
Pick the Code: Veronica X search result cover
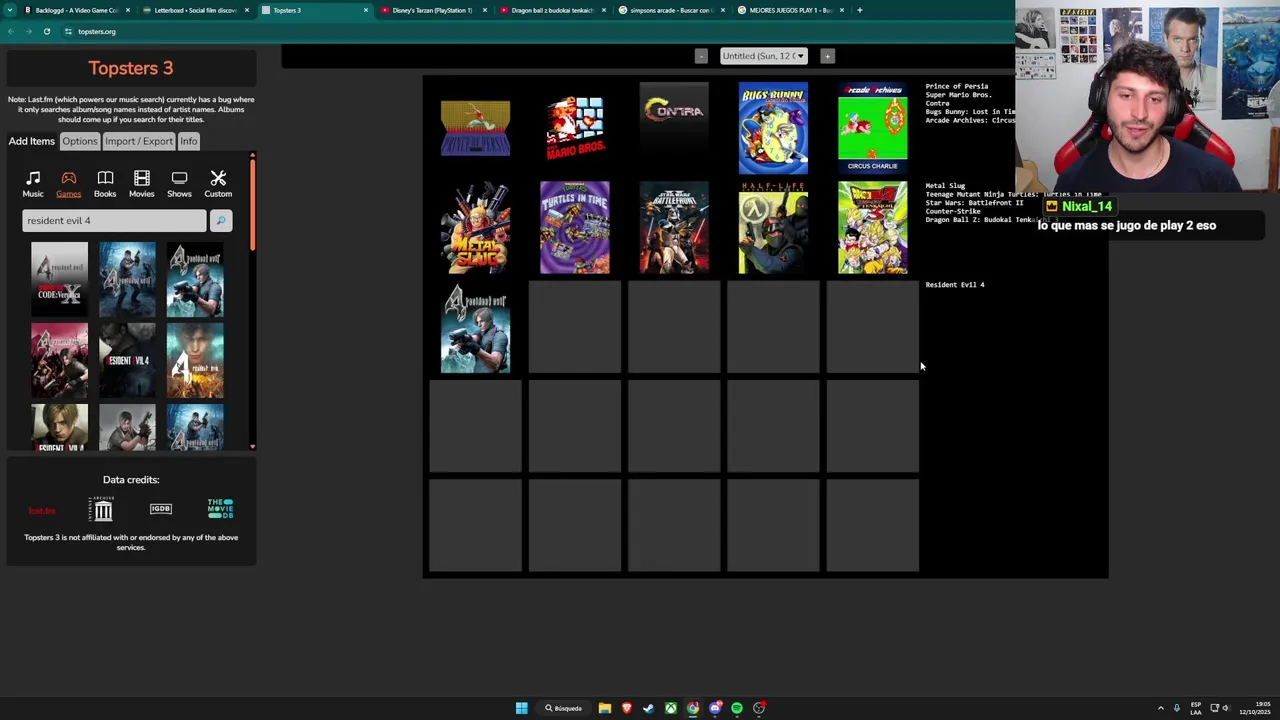(x=59, y=279)
